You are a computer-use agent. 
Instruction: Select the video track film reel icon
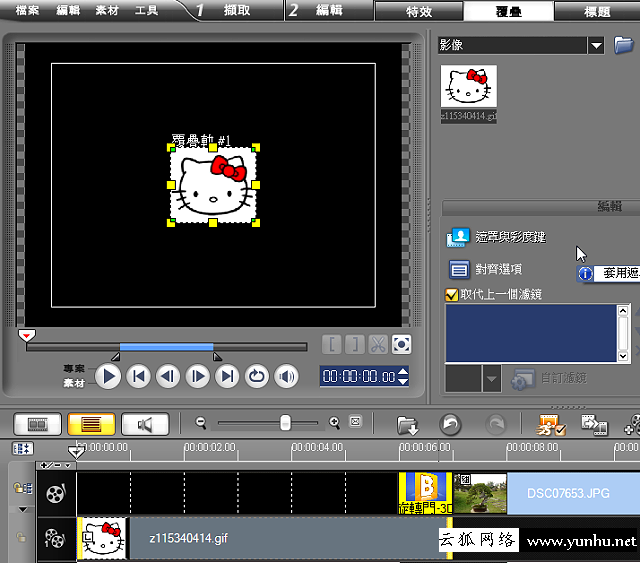click(x=56, y=494)
